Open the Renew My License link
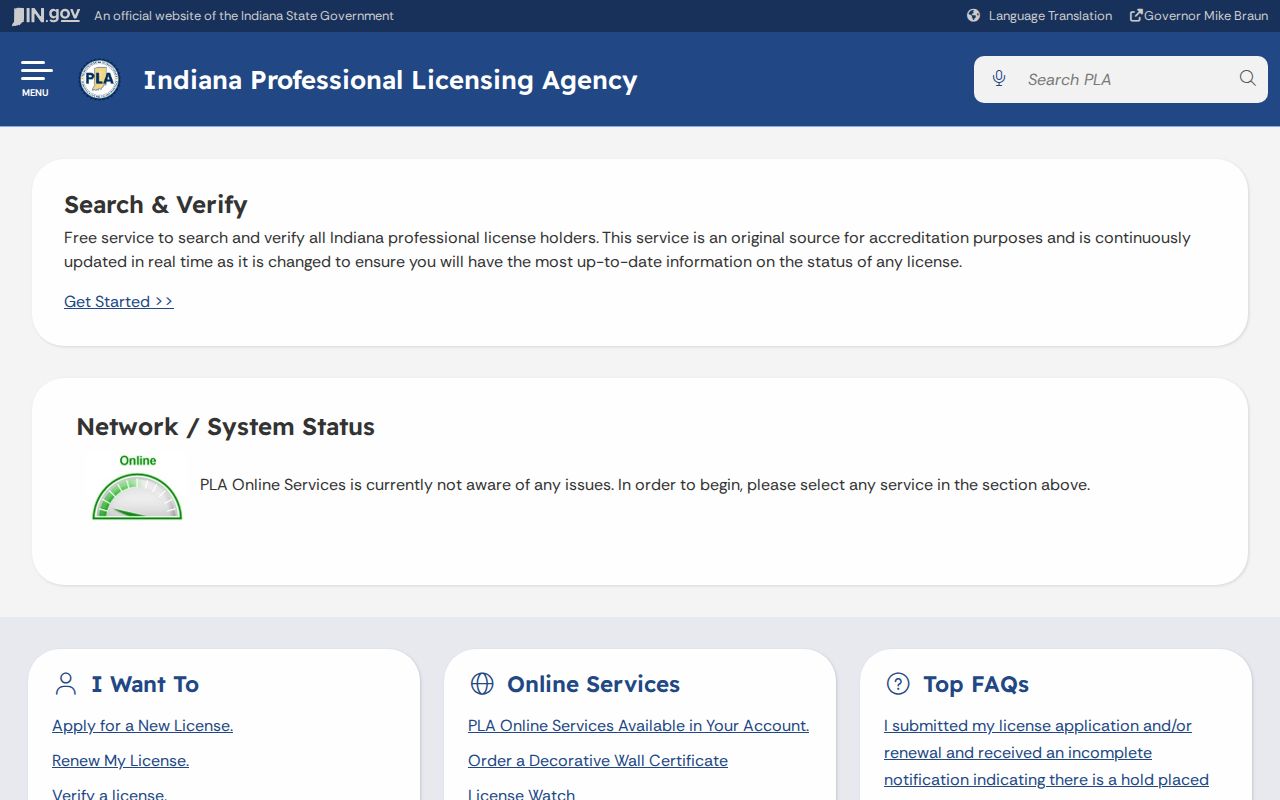 [x=120, y=761]
